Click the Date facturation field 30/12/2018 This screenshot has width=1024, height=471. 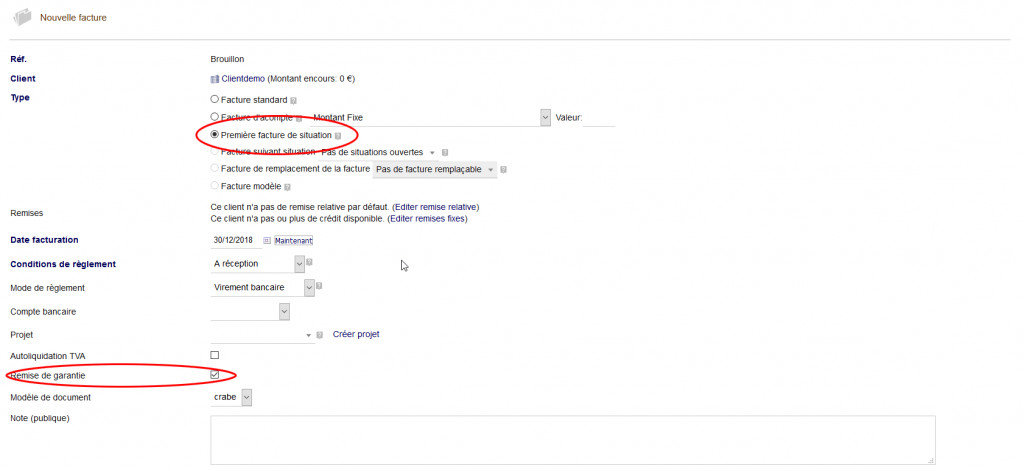point(236,240)
